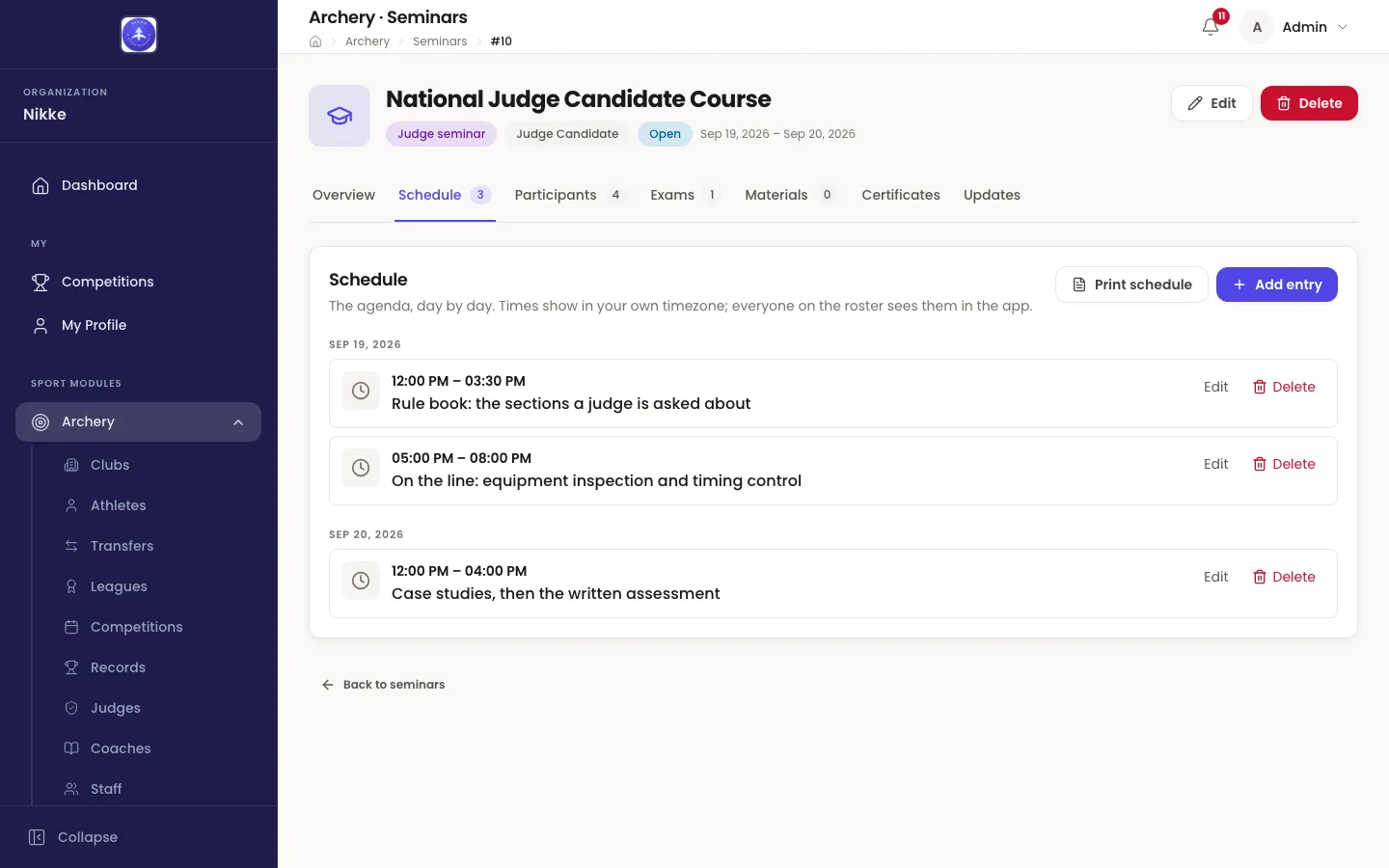This screenshot has width=1389, height=868.
Task: Click the clock icon on the Rule book entry
Action: pos(361,391)
